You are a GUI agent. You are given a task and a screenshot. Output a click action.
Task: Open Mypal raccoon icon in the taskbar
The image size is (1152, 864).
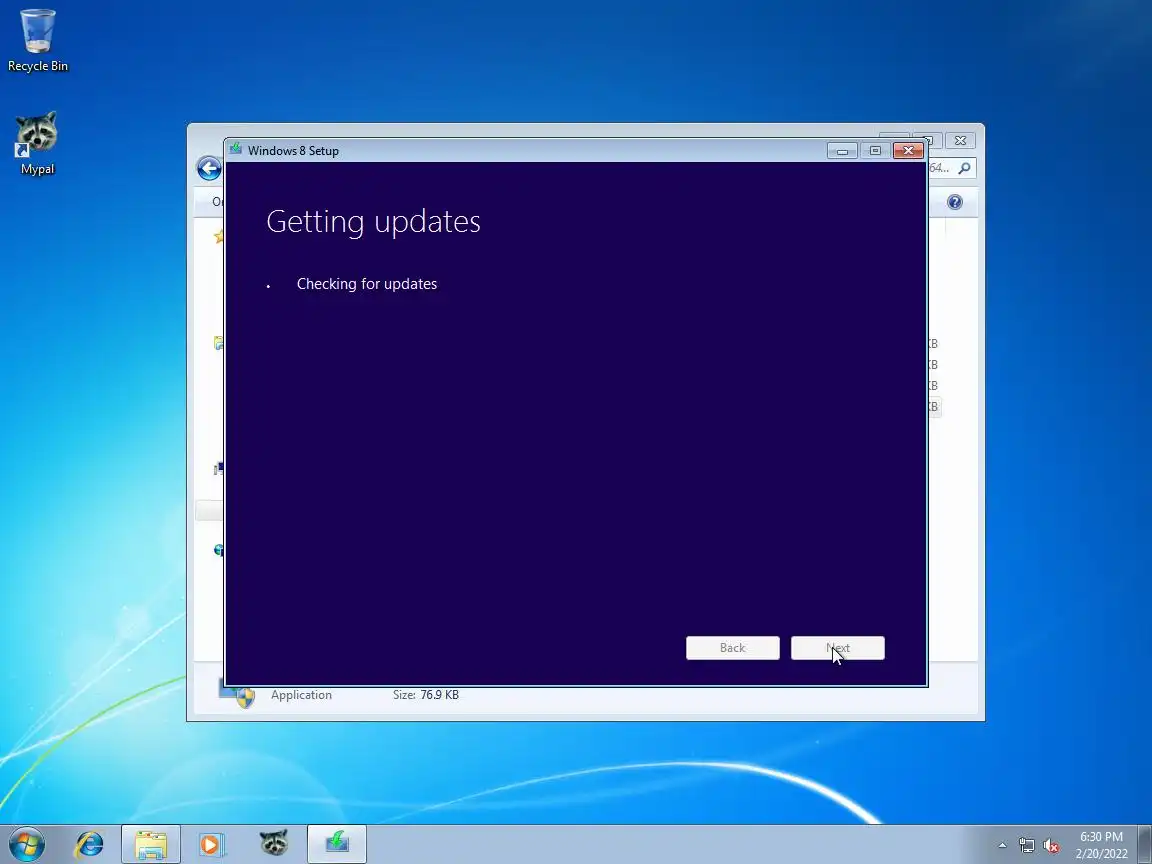(273, 844)
